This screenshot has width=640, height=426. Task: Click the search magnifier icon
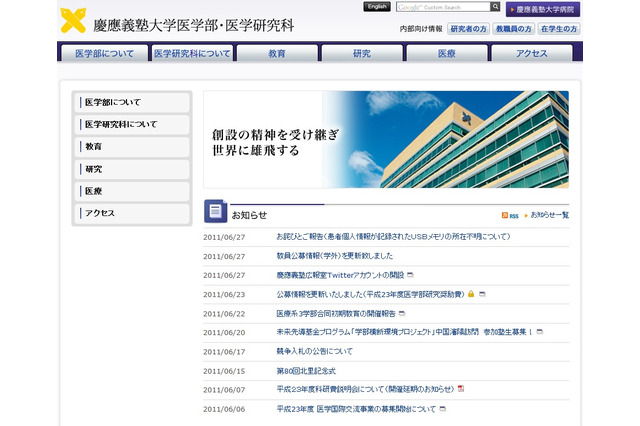coord(494,8)
